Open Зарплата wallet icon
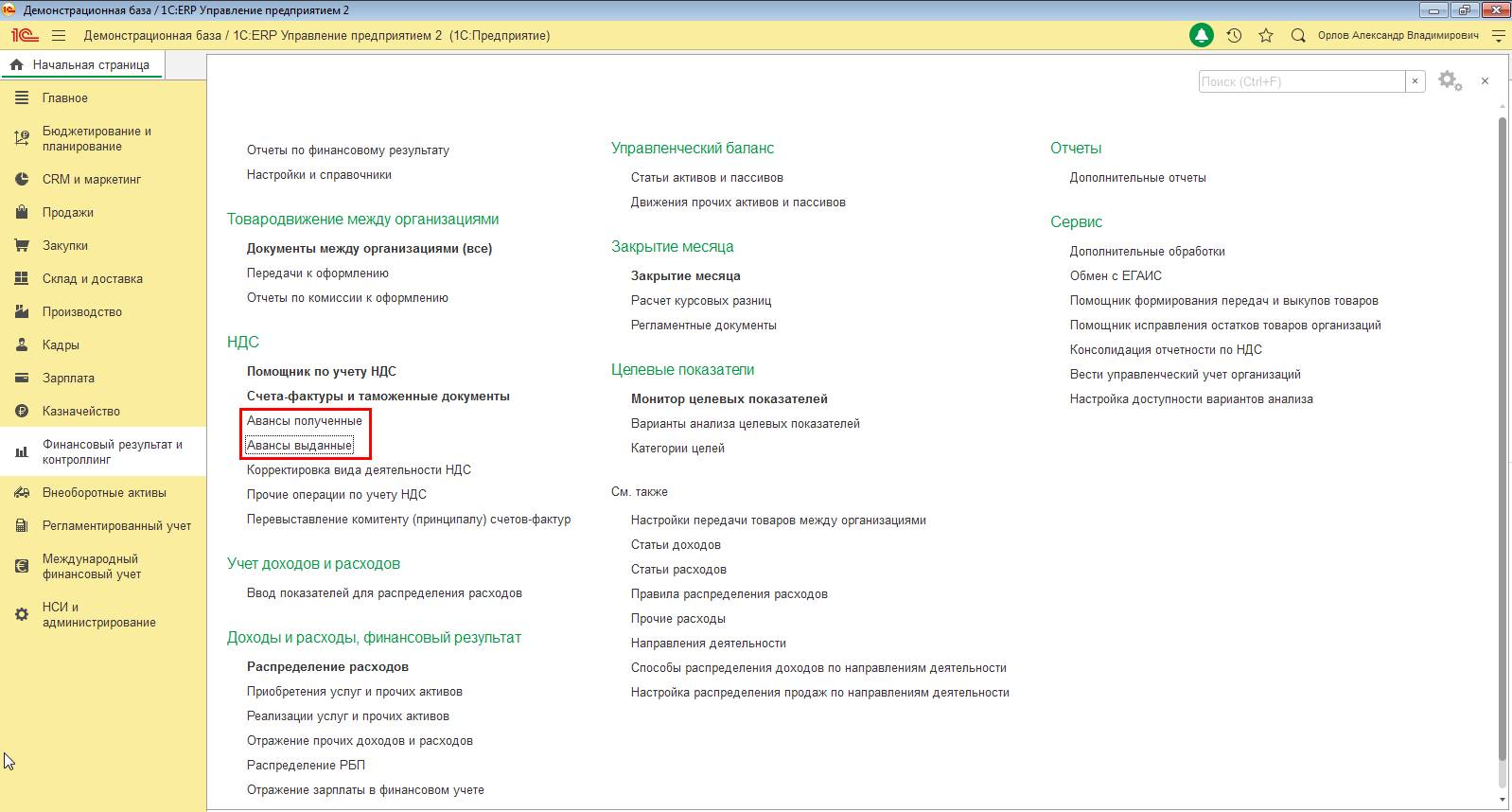The height and width of the screenshot is (812, 1512). point(22,379)
